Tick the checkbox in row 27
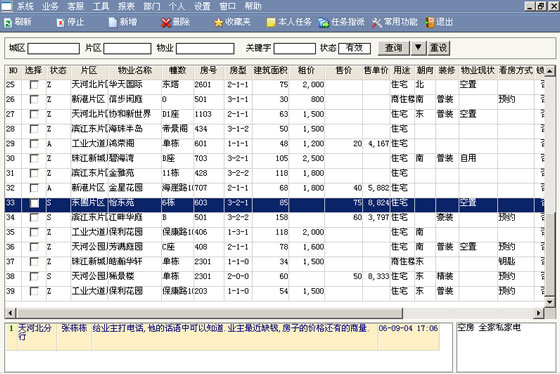 point(34,114)
